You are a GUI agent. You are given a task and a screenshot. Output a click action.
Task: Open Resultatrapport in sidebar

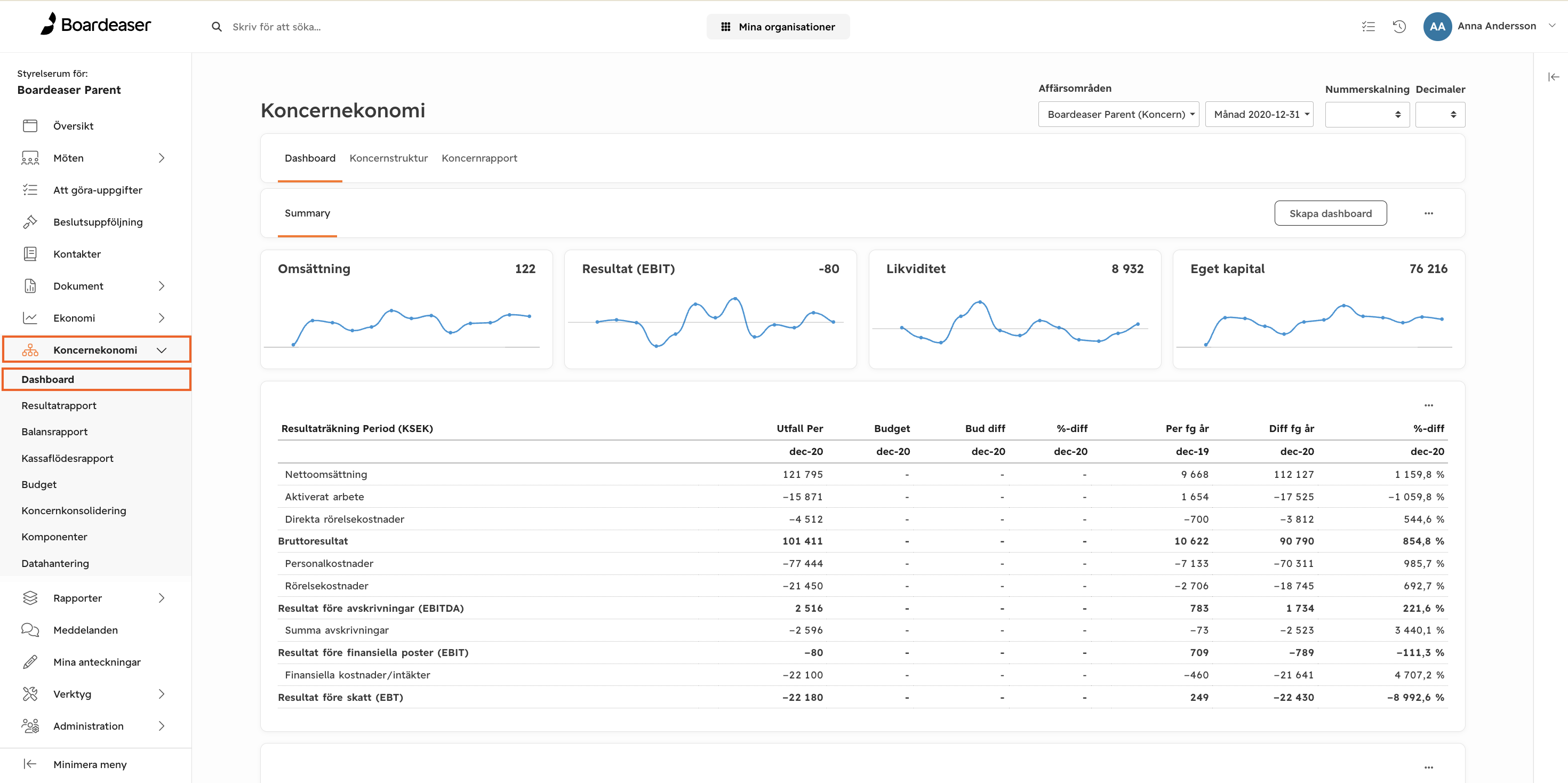(59, 405)
